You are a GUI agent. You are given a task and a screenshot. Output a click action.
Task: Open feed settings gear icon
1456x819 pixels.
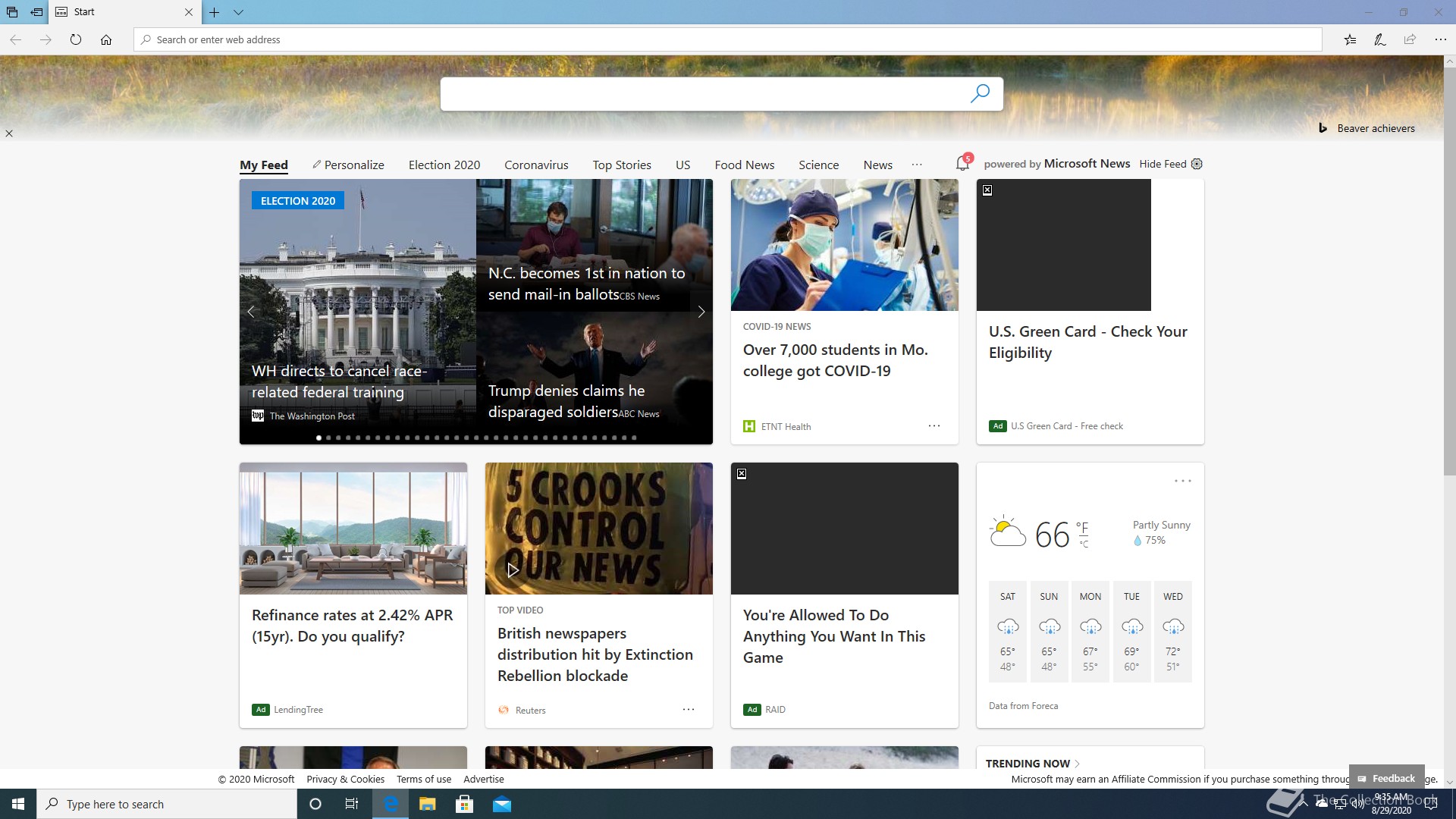[1197, 164]
